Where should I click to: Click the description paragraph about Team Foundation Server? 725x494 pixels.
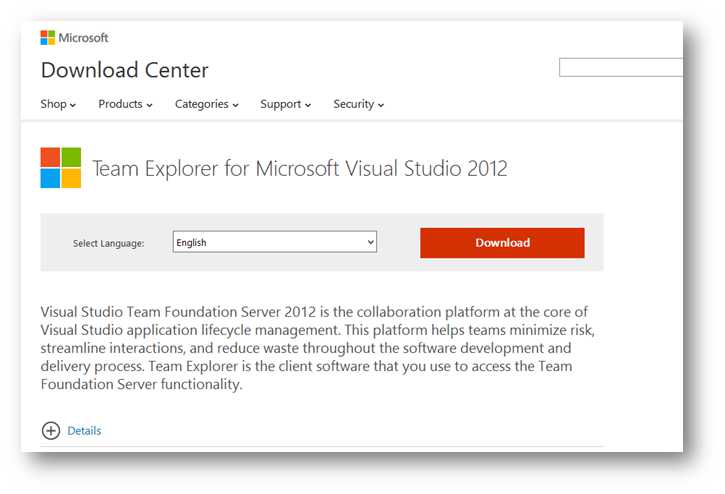point(318,348)
